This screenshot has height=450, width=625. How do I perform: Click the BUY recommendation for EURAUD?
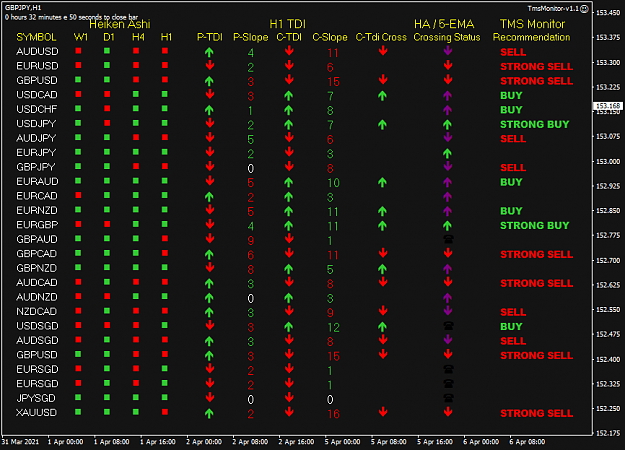pos(511,182)
